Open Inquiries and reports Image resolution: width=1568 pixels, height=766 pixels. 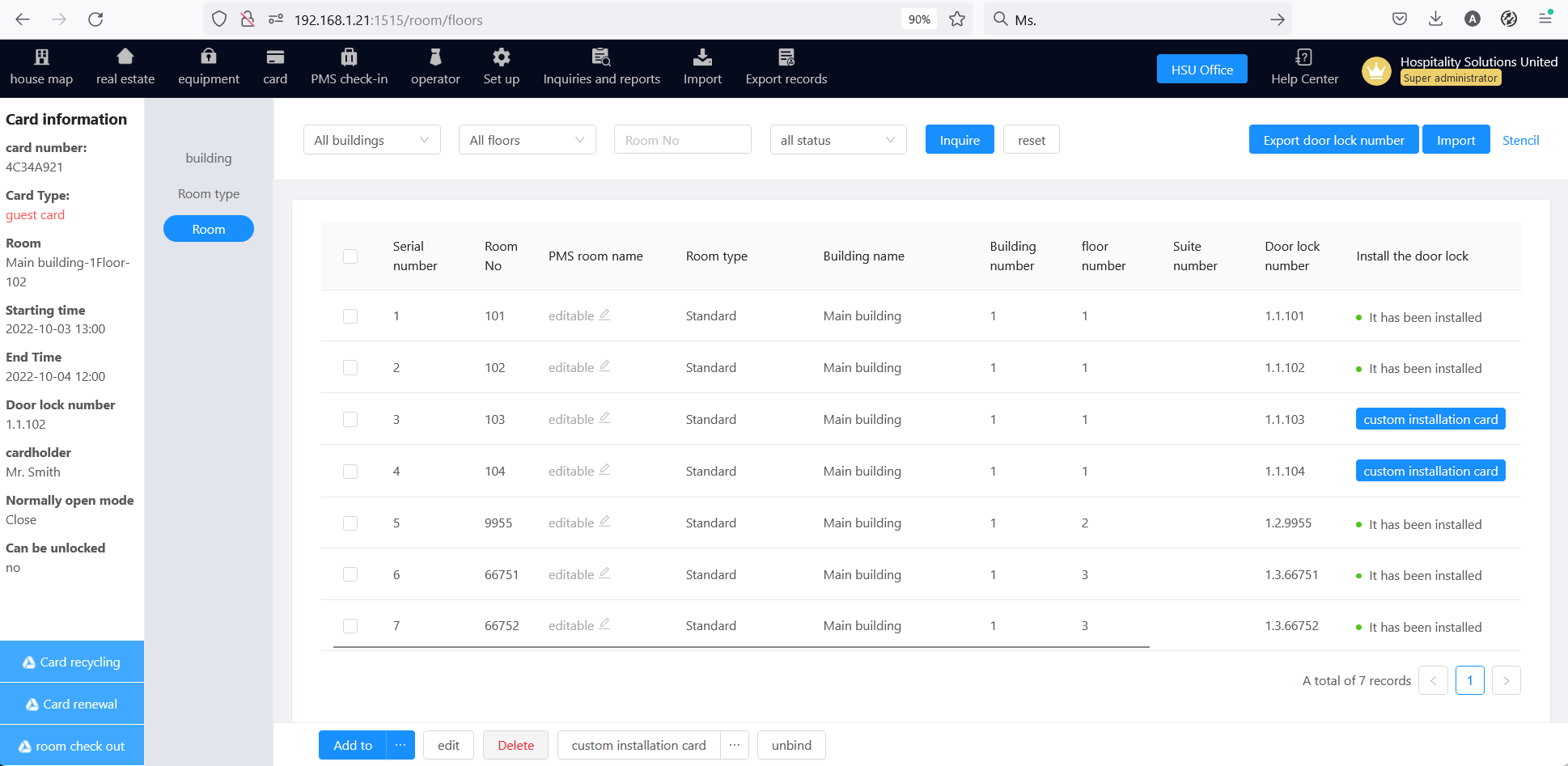point(601,67)
